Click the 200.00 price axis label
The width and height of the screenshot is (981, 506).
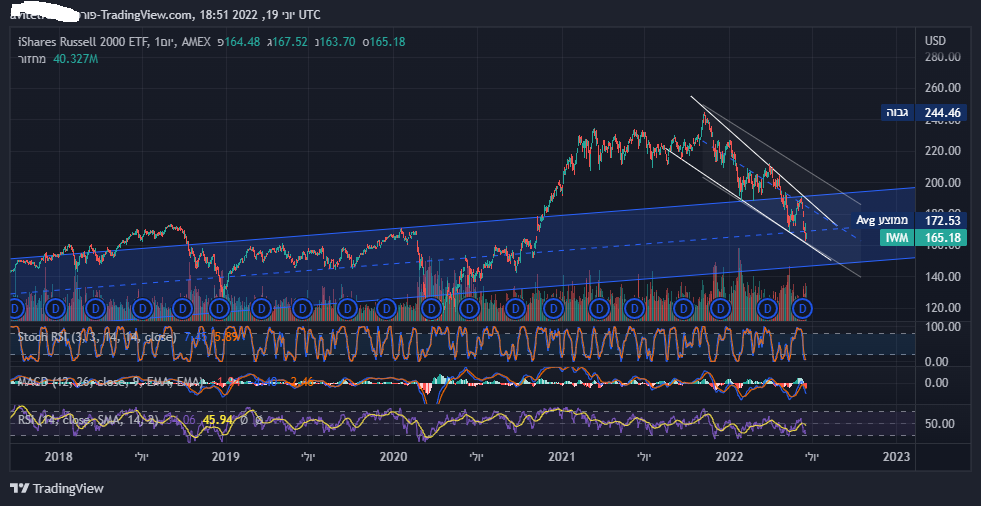tap(943, 183)
